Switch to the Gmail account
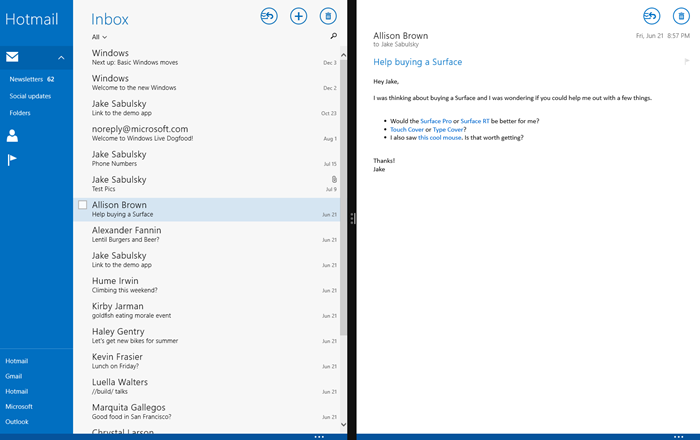This screenshot has width=700, height=440. click(13, 376)
